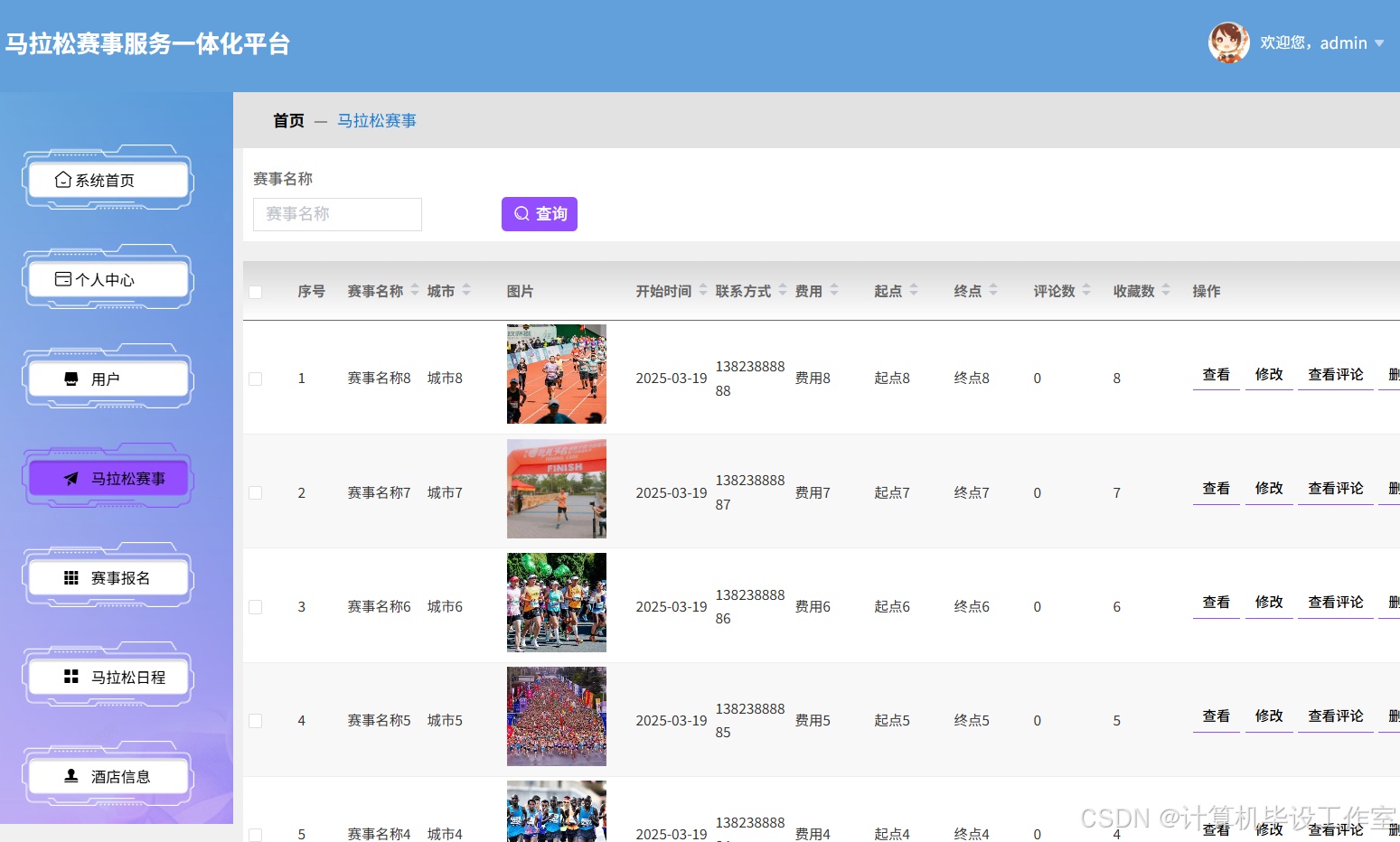Click 修改 for 赛事名称6
The image size is (1400, 842).
pos(1269,603)
